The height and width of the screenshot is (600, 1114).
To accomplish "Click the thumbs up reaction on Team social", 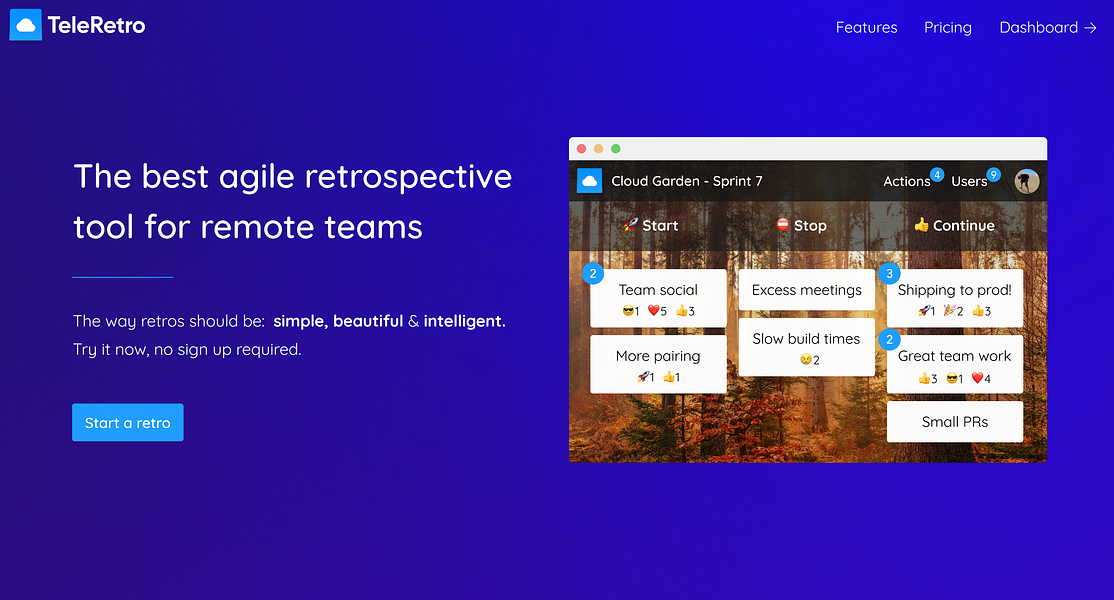I will [x=686, y=311].
